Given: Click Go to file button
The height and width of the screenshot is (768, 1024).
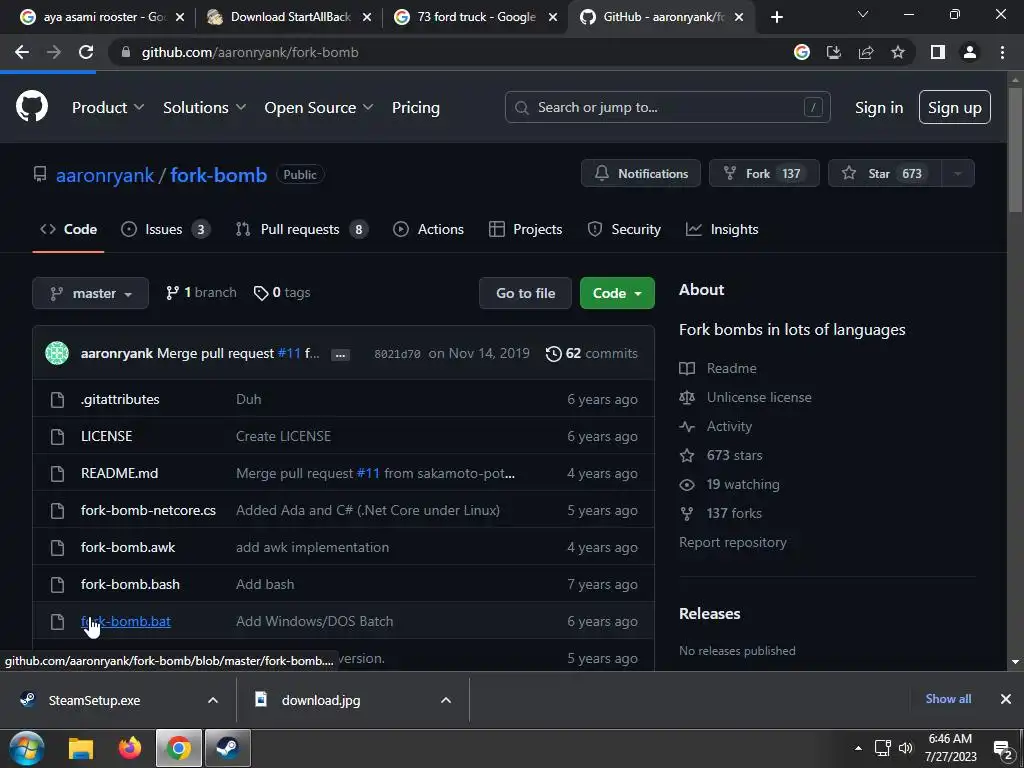Looking at the screenshot, I should 525,293.
